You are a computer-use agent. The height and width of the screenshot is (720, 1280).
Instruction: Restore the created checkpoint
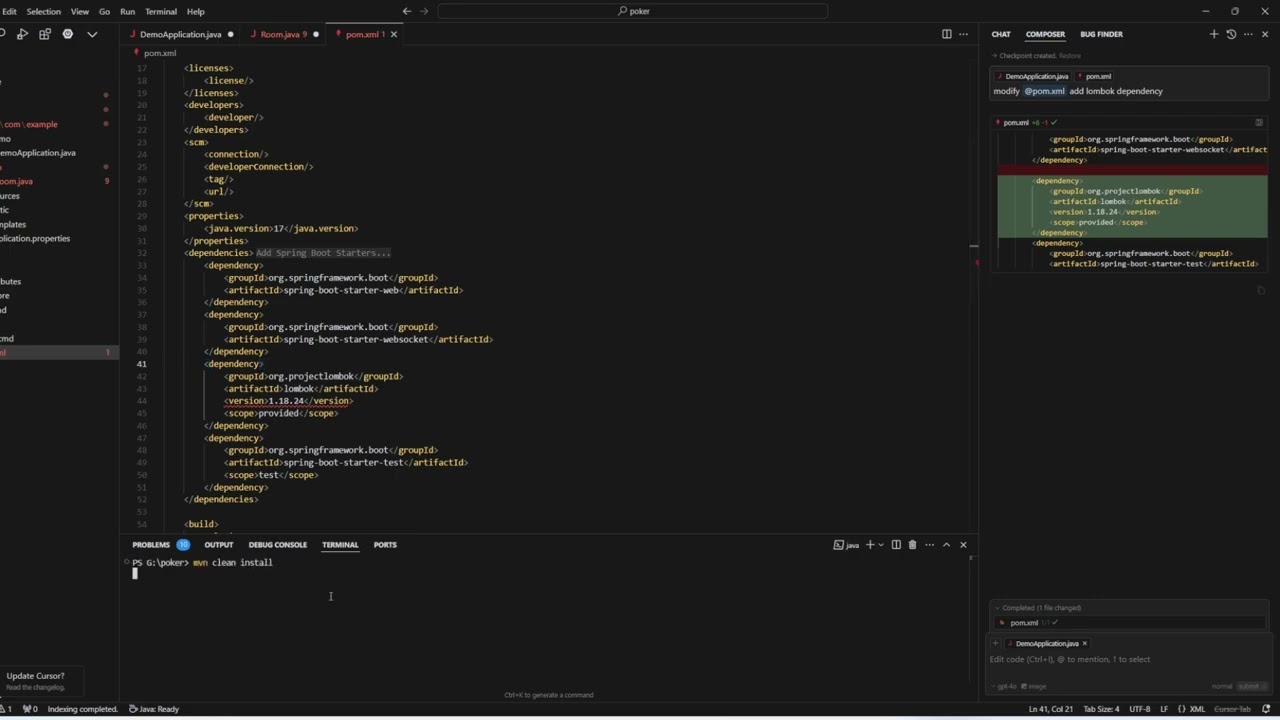pos(1070,56)
